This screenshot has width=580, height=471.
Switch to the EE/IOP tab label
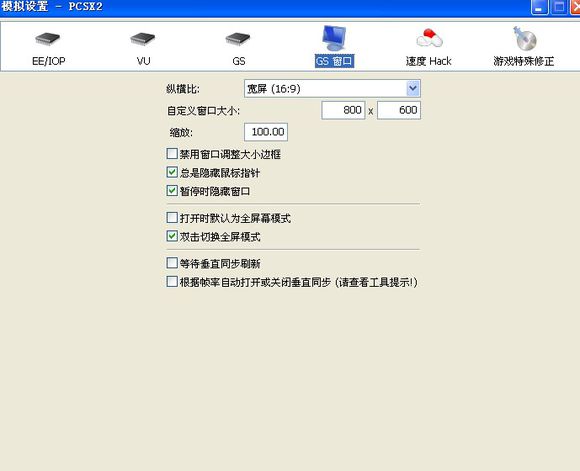tap(48, 61)
